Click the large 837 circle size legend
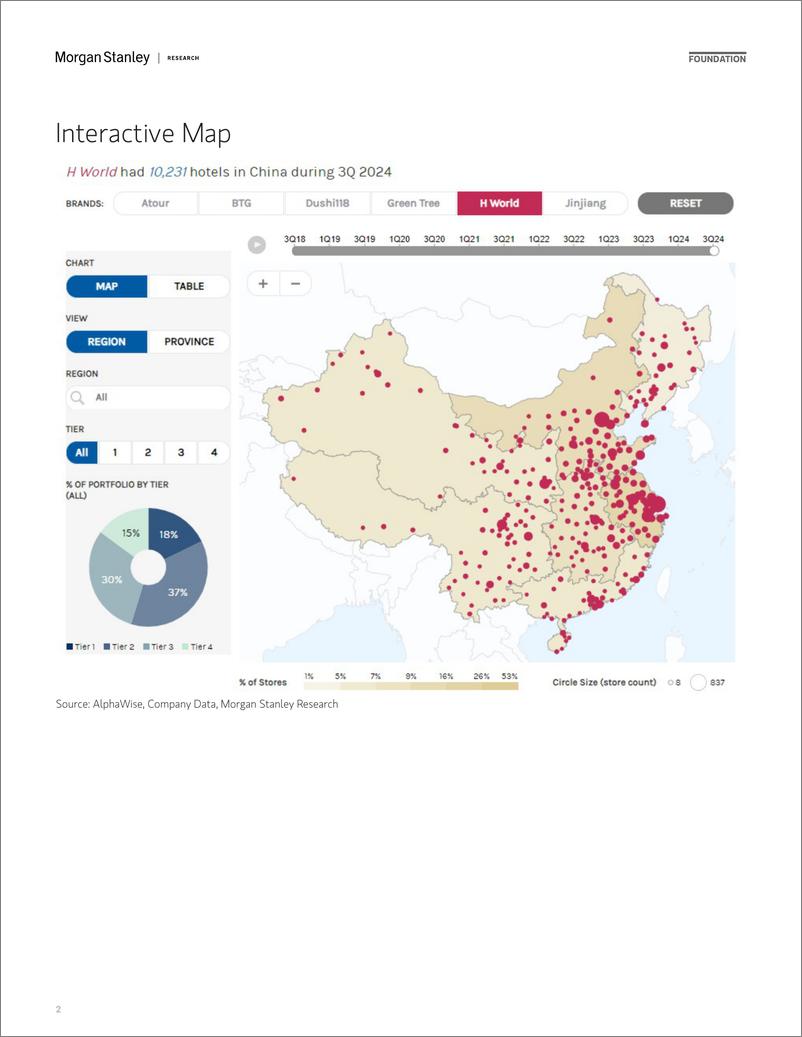802x1037 pixels. tap(698, 683)
